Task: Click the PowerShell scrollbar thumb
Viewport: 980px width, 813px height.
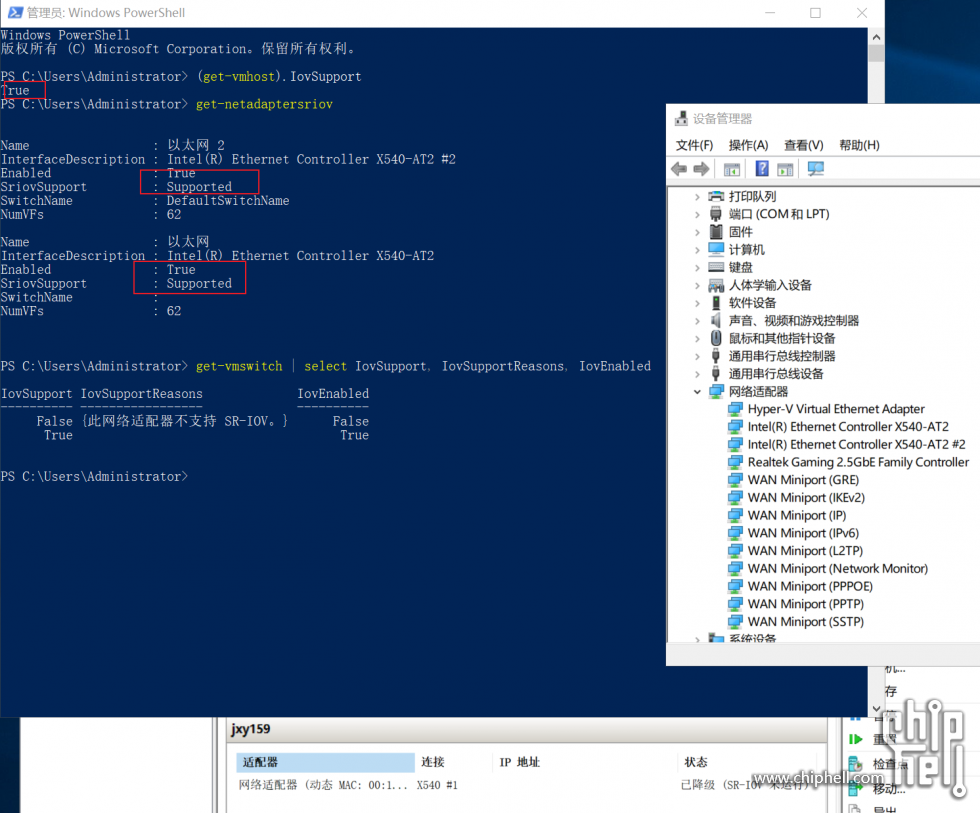Action: (876, 54)
